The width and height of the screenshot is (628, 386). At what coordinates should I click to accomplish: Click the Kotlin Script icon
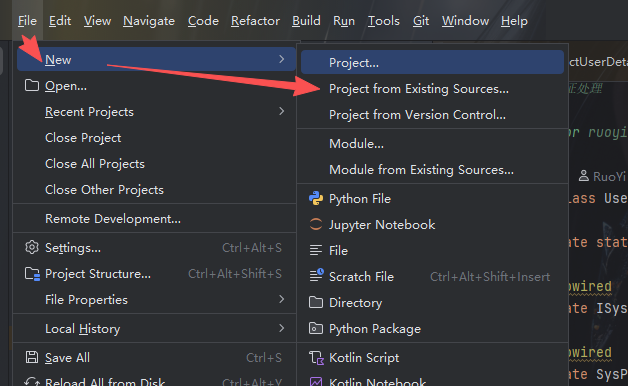click(316, 358)
